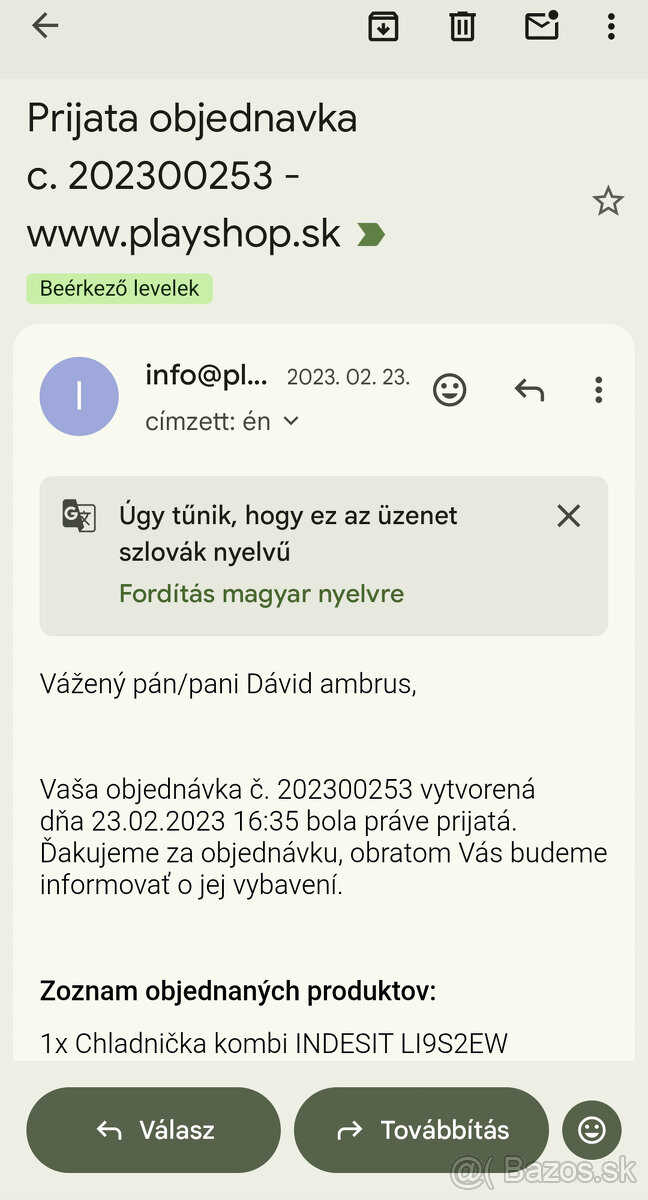The height and width of the screenshot is (1200, 648).
Task: Open the emoji button at bottom right
Action: click(x=591, y=1130)
